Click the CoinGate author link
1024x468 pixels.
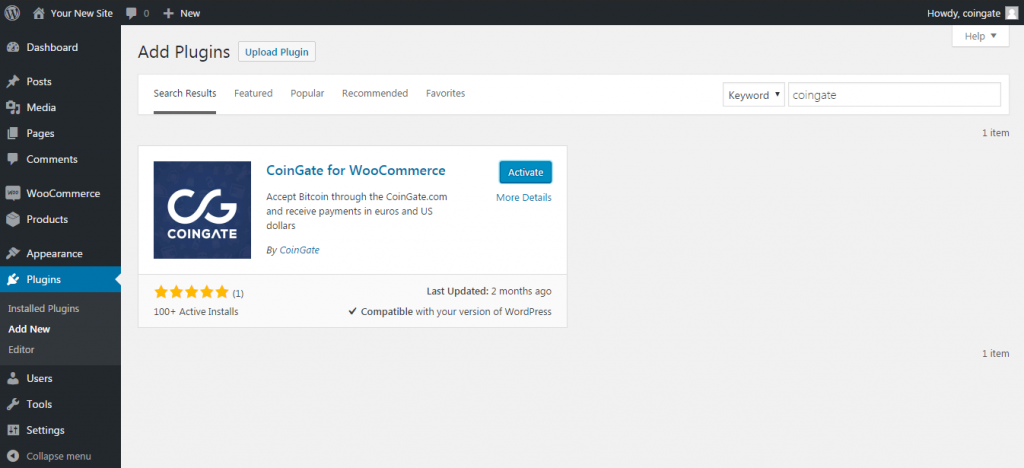point(299,250)
